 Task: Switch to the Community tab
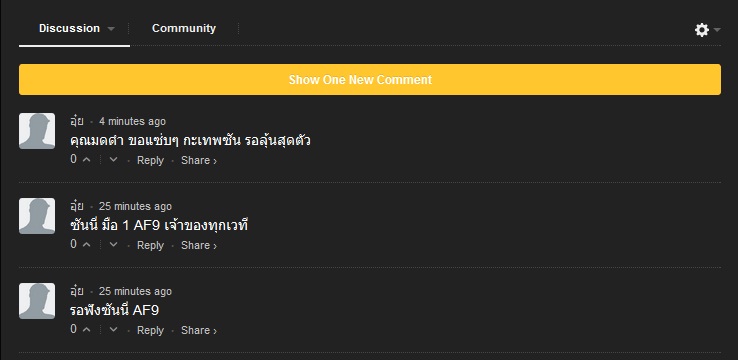184,28
